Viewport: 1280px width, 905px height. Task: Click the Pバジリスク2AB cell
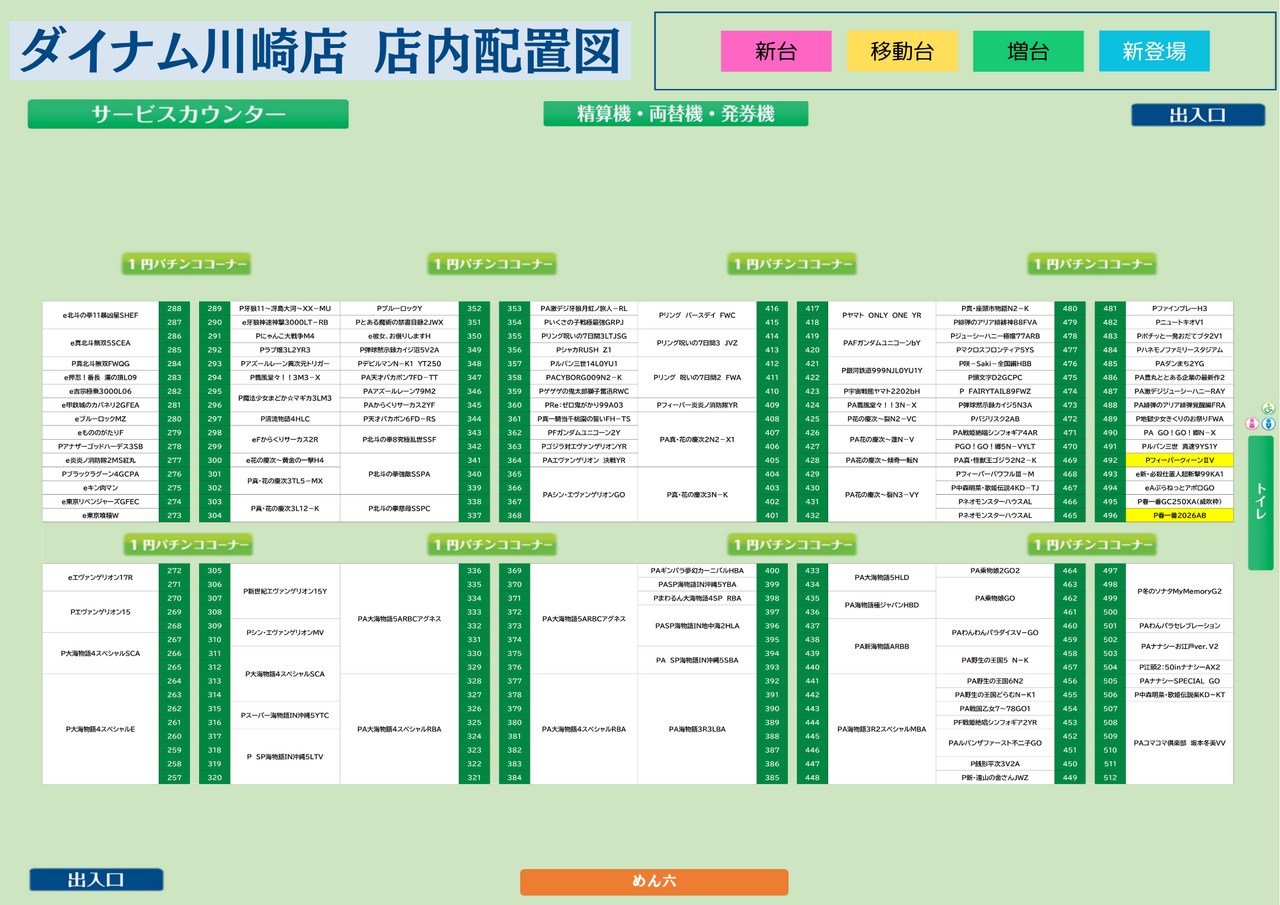pyautogui.click(x=995, y=419)
